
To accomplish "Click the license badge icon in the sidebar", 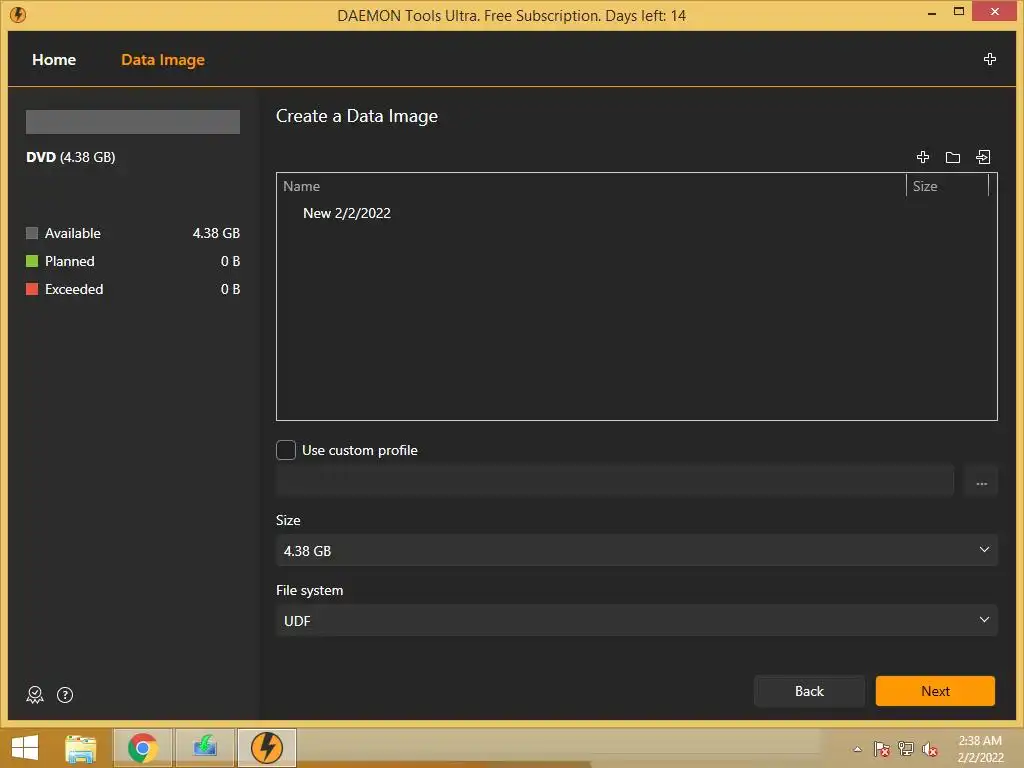I will pos(35,695).
